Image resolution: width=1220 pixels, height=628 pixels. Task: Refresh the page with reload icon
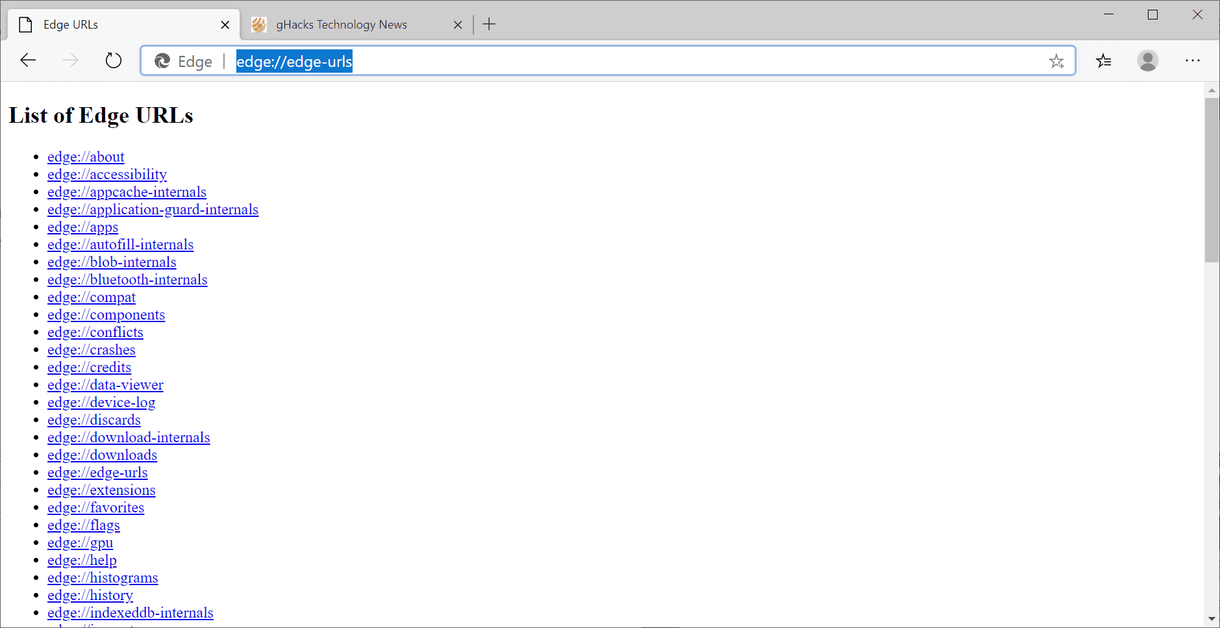[x=113, y=61]
